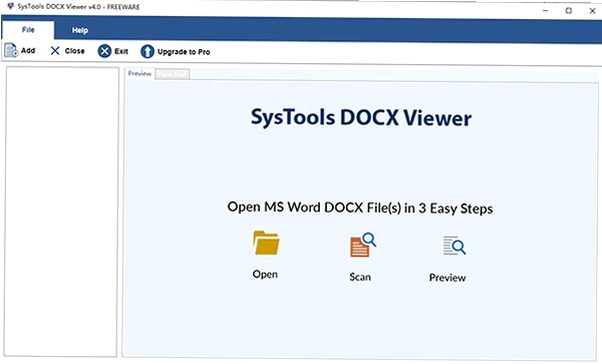Open the Help ribbon tab
602x364 pixels.
80,30
